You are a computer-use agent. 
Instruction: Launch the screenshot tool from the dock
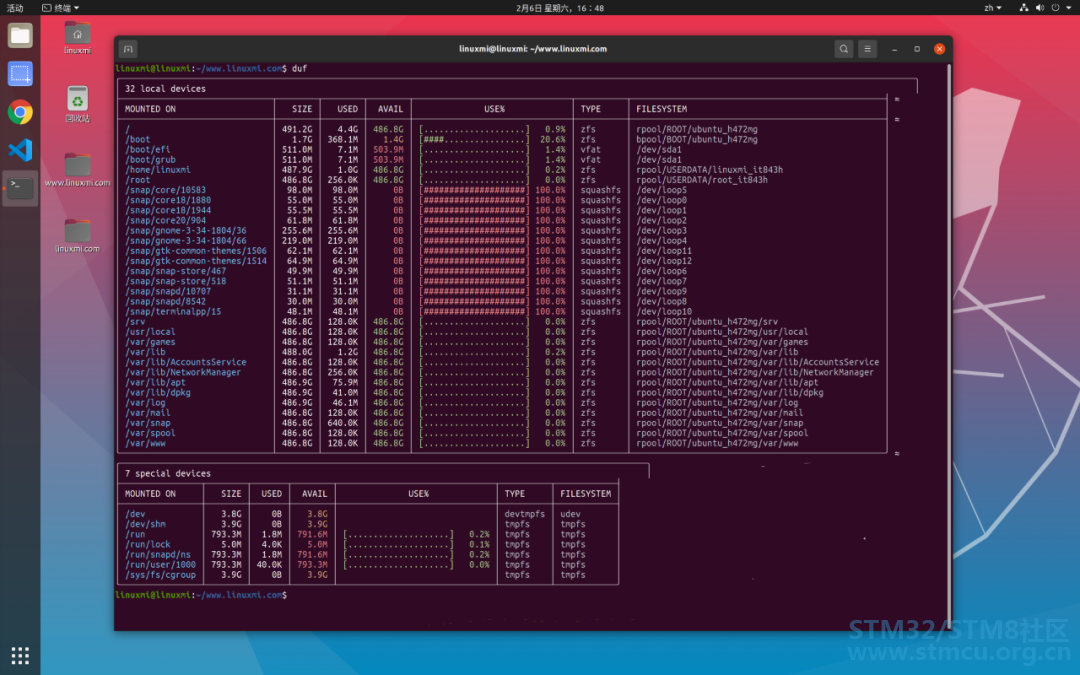20,74
